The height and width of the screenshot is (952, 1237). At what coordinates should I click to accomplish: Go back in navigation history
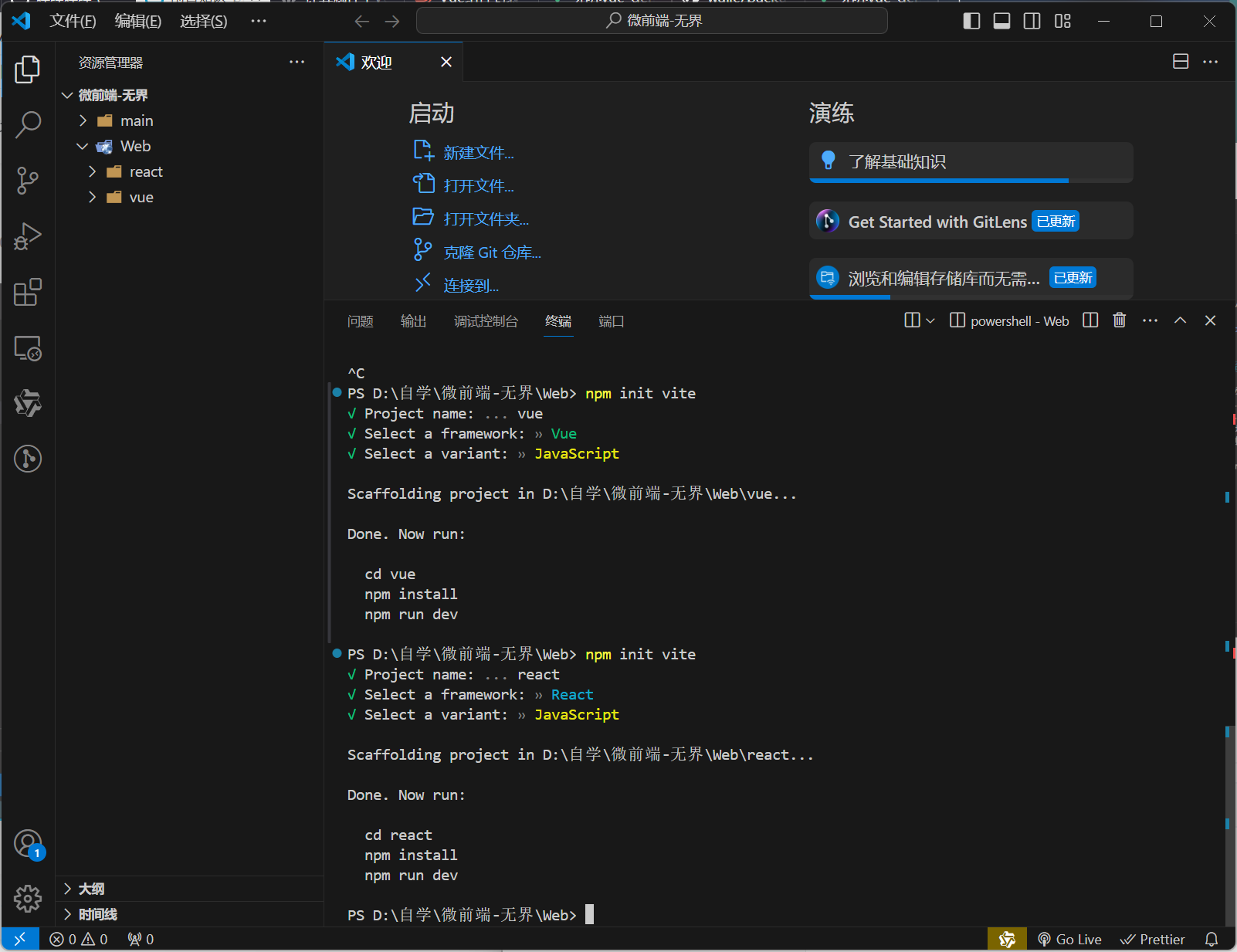(x=361, y=21)
